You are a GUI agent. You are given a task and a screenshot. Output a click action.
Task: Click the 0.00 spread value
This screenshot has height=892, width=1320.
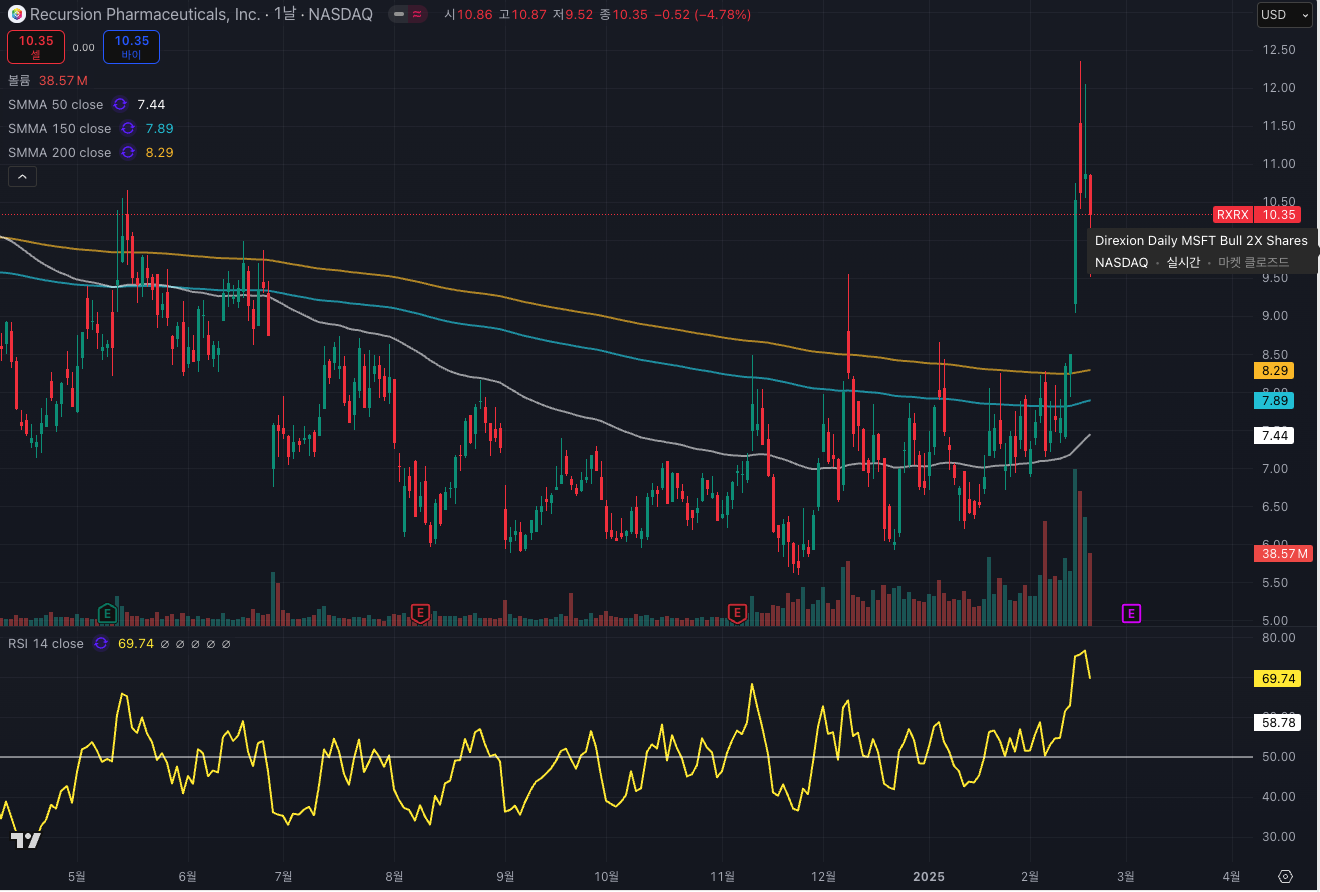tap(84, 47)
